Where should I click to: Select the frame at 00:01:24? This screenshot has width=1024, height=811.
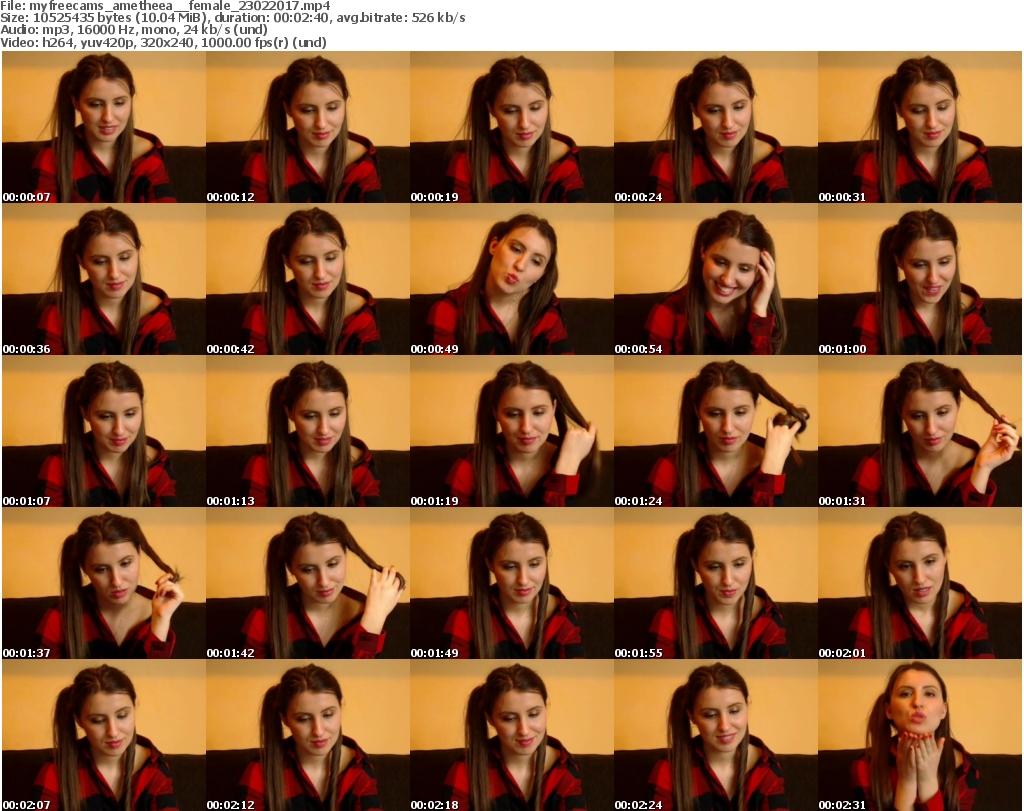point(716,432)
